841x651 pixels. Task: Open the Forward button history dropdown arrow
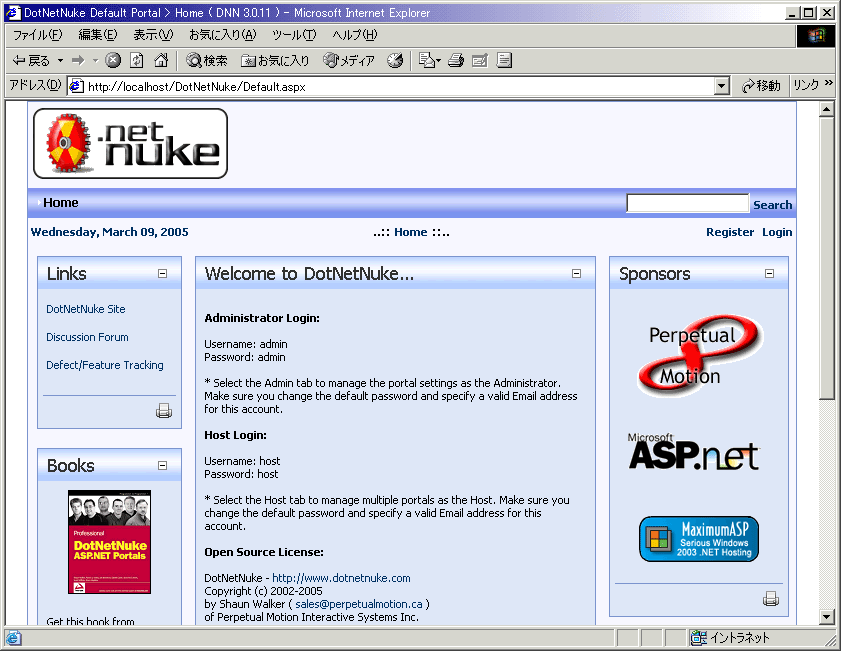point(95,61)
